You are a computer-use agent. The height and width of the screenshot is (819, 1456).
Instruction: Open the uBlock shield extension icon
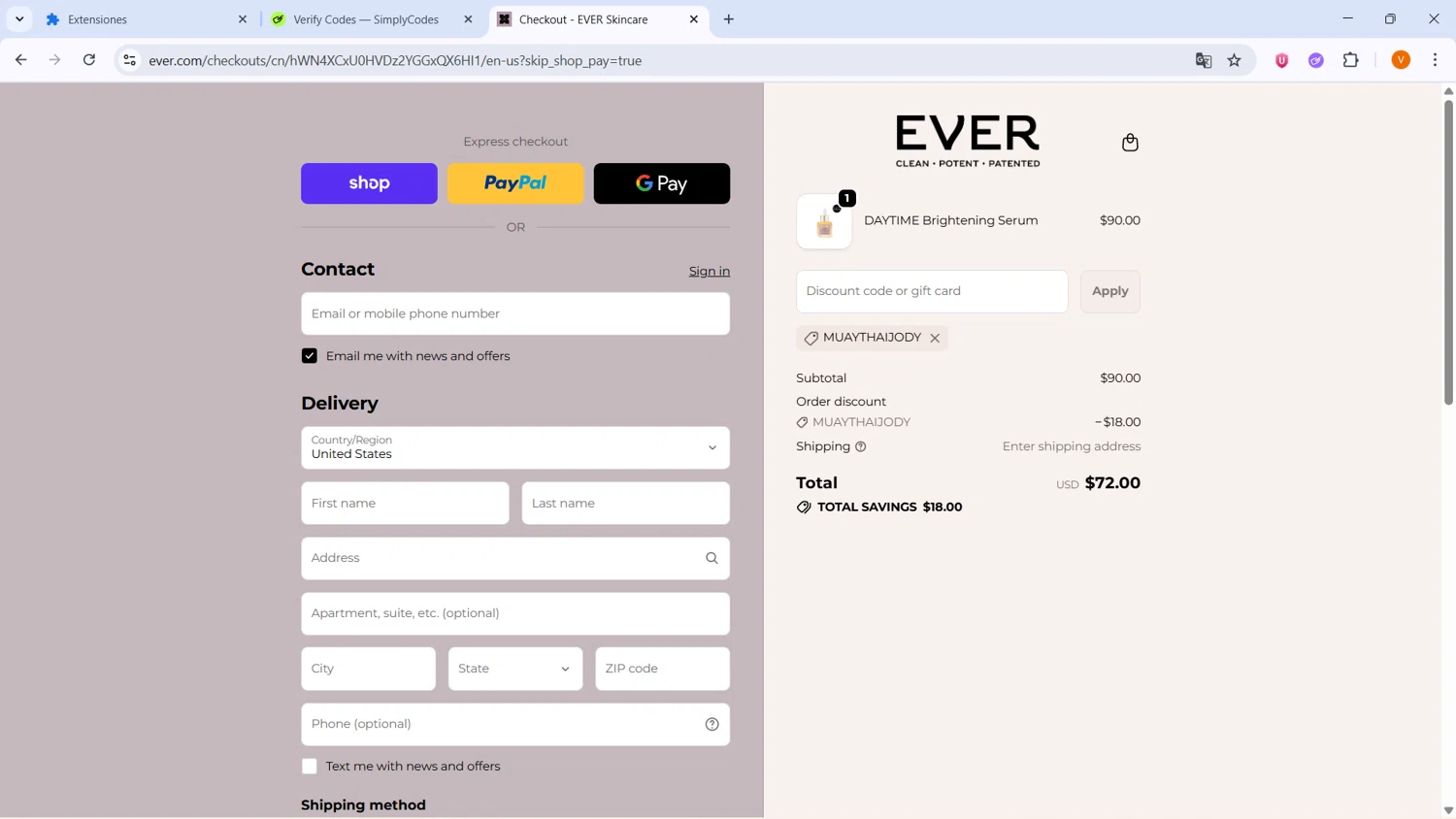click(1281, 60)
